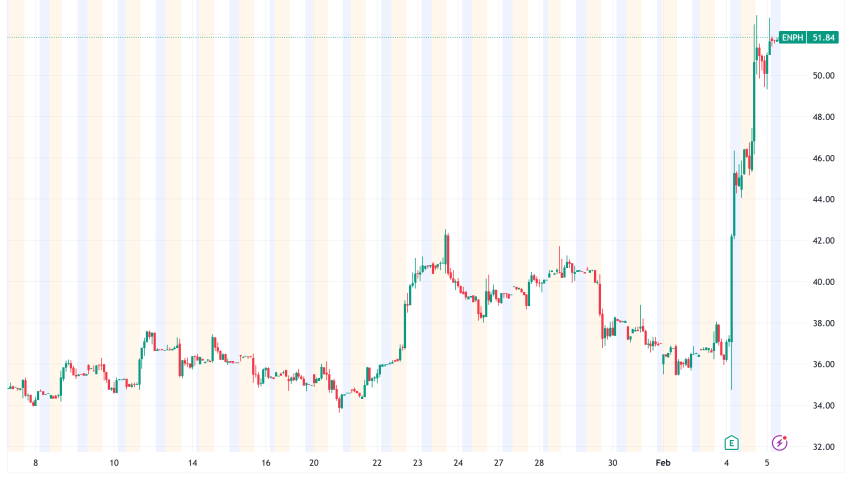Click the green earnings E icon
The image size is (852, 485).
click(x=731, y=442)
